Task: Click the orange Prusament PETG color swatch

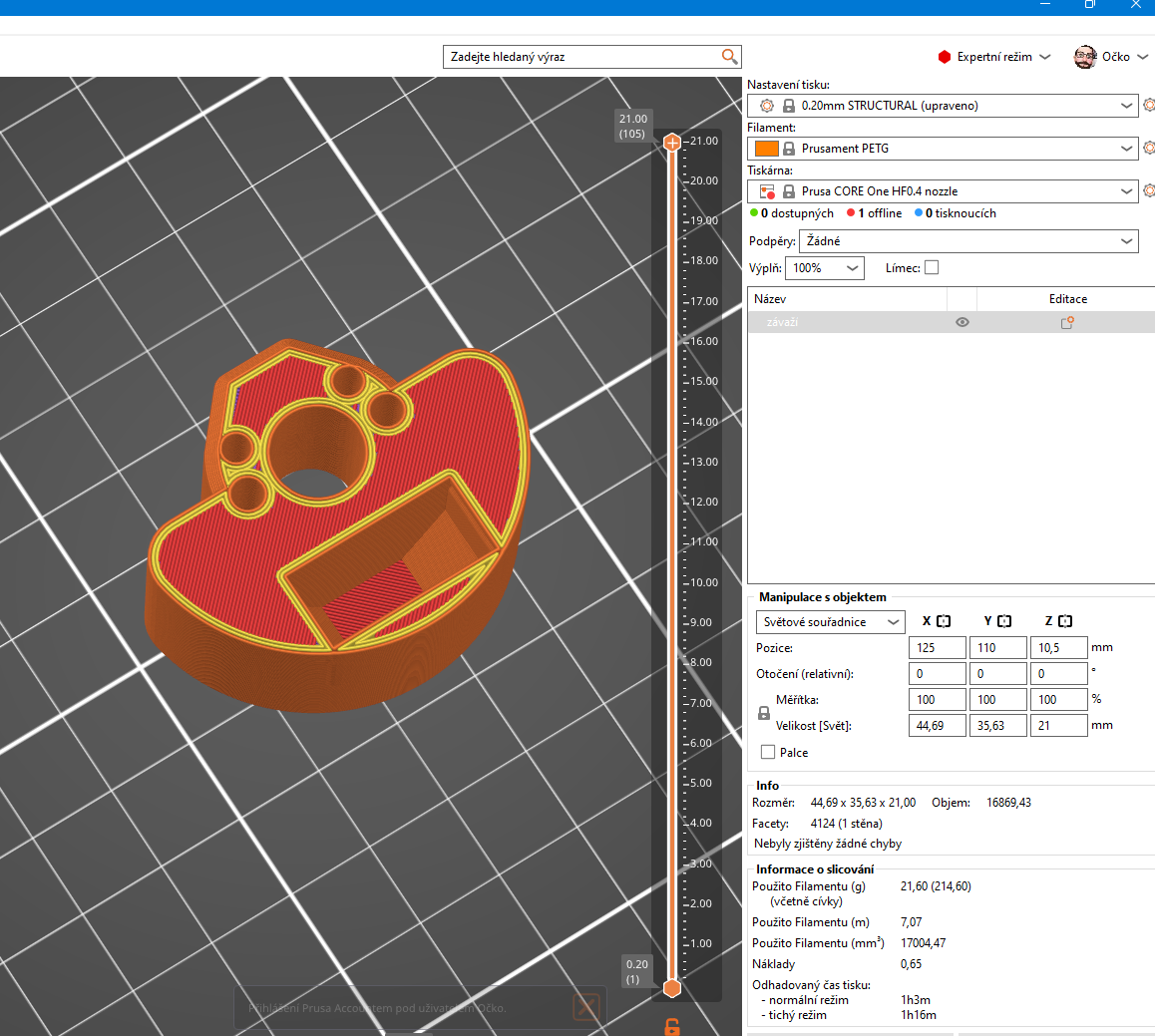Action: 766,149
